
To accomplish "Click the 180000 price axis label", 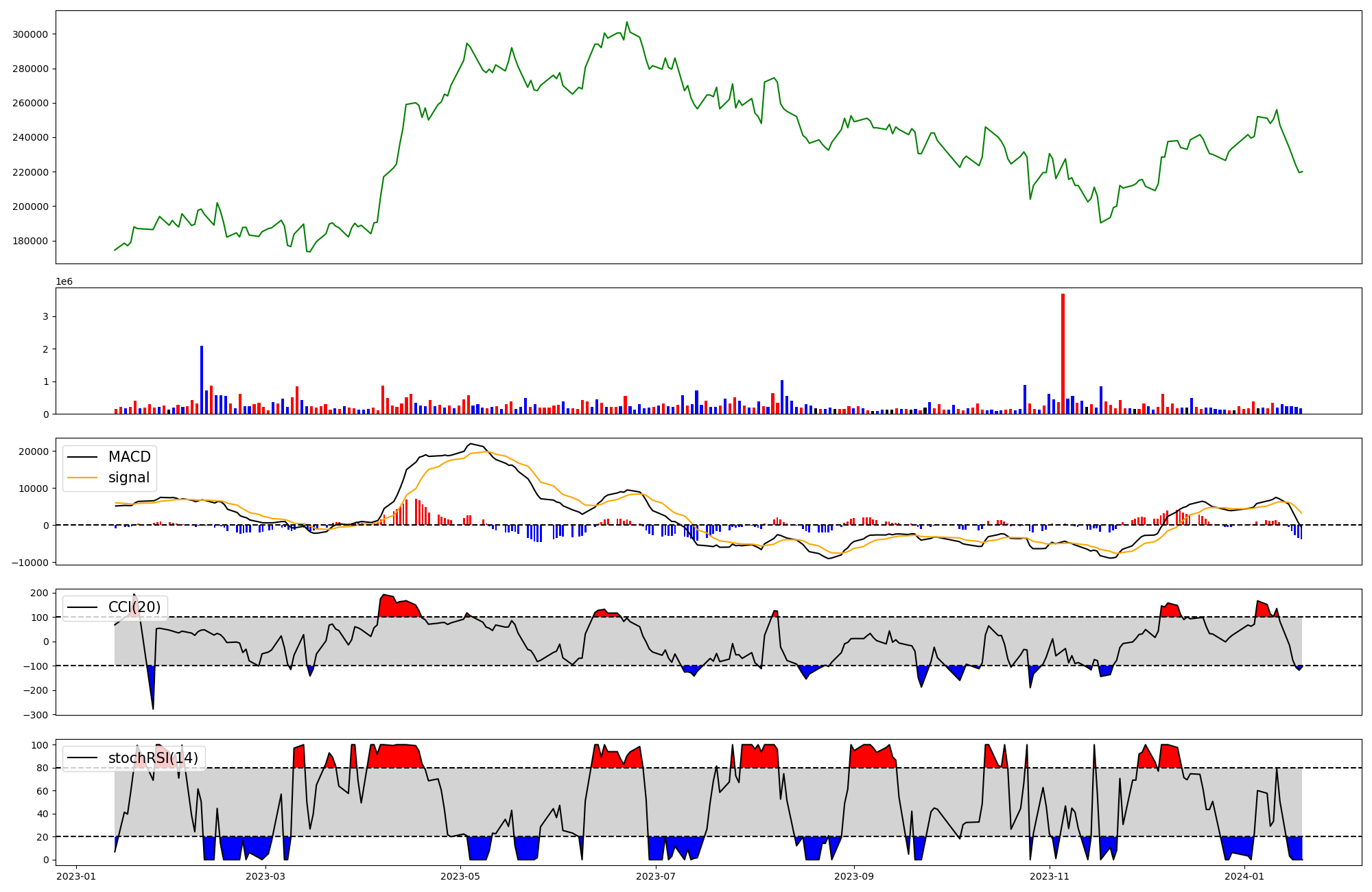I will pos(30,241).
